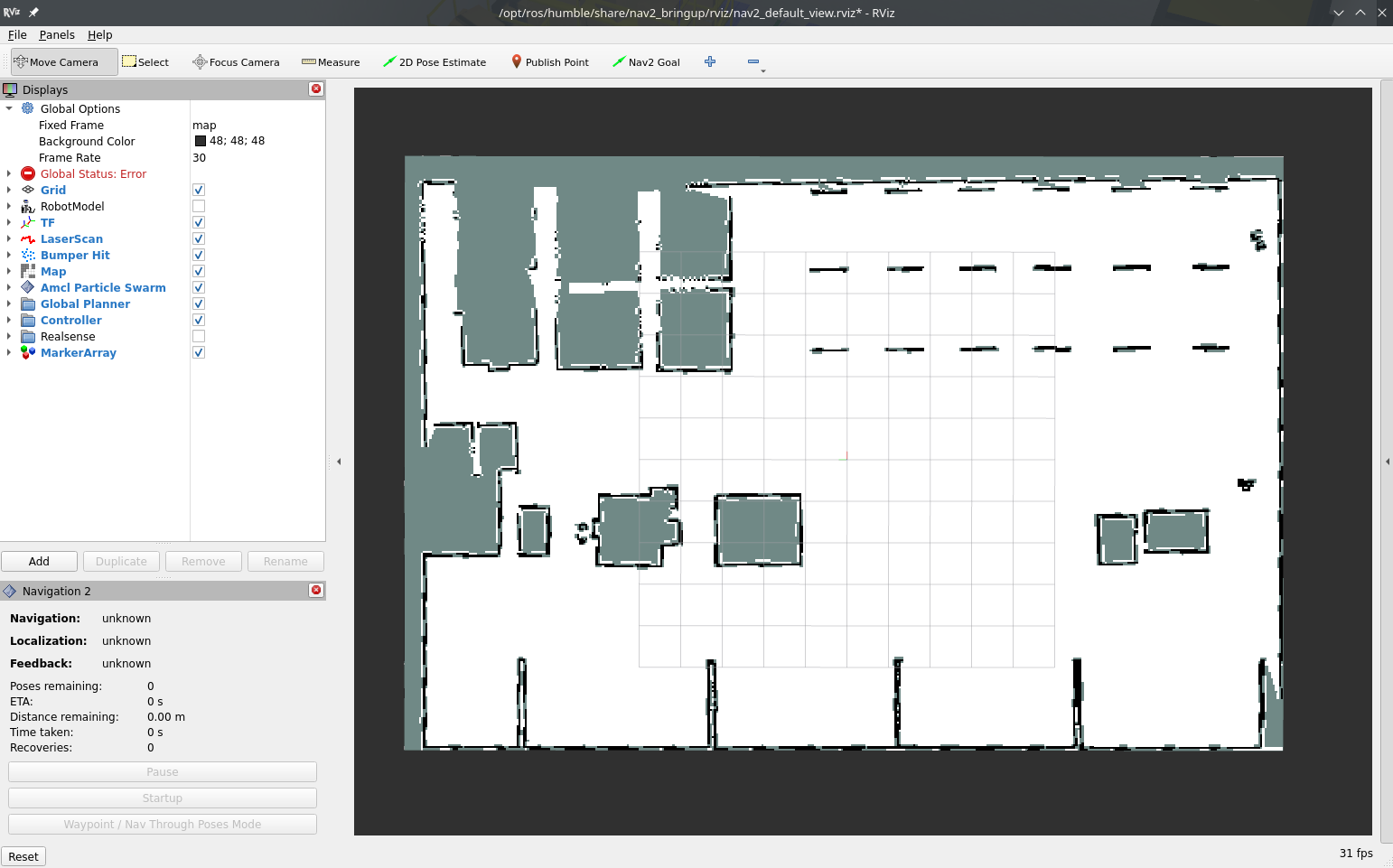Toggle the LaserScan display checkbox
The height and width of the screenshot is (868, 1393).
click(x=199, y=238)
